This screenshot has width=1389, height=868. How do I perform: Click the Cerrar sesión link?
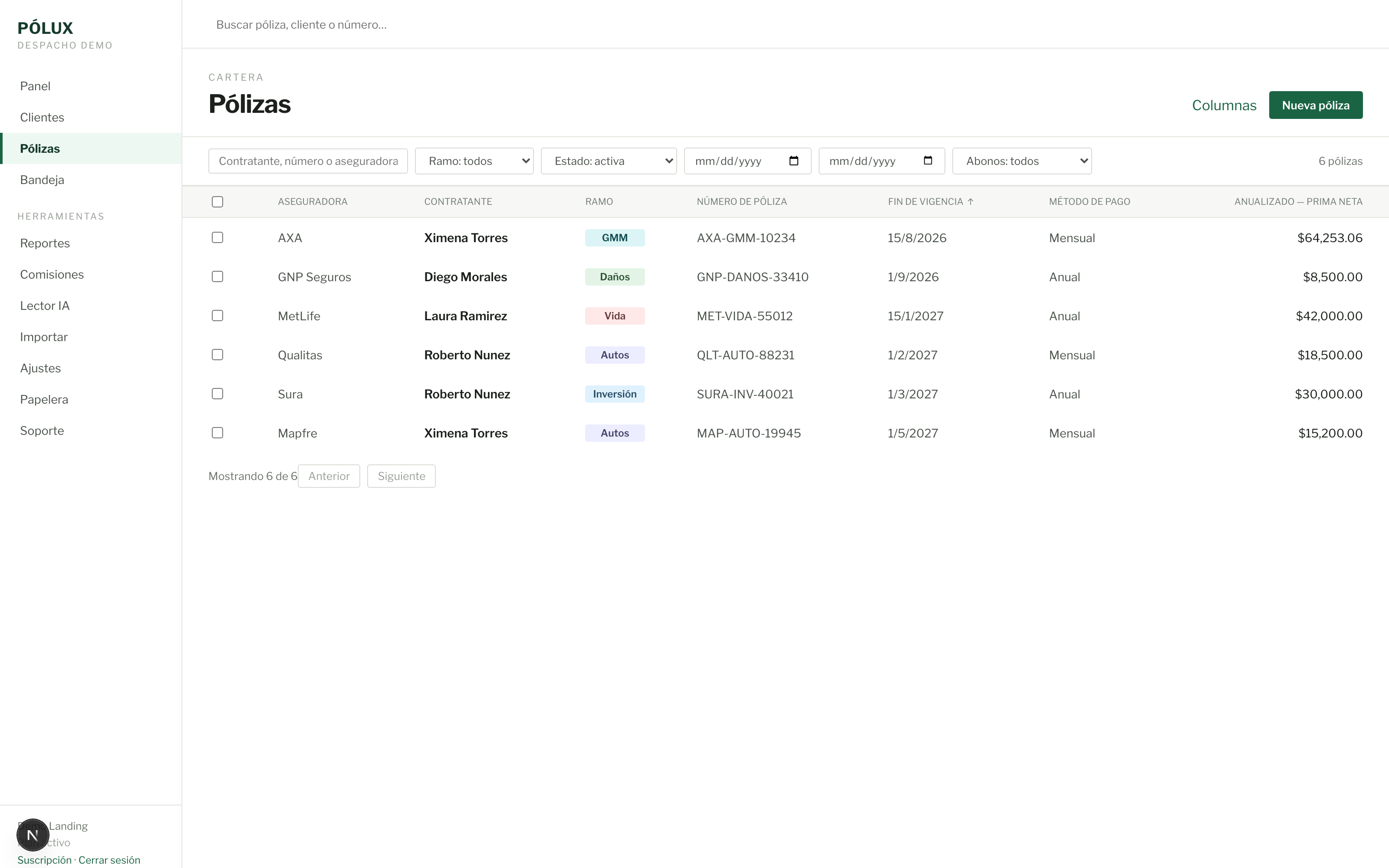pyautogui.click(x=109, y=859)
